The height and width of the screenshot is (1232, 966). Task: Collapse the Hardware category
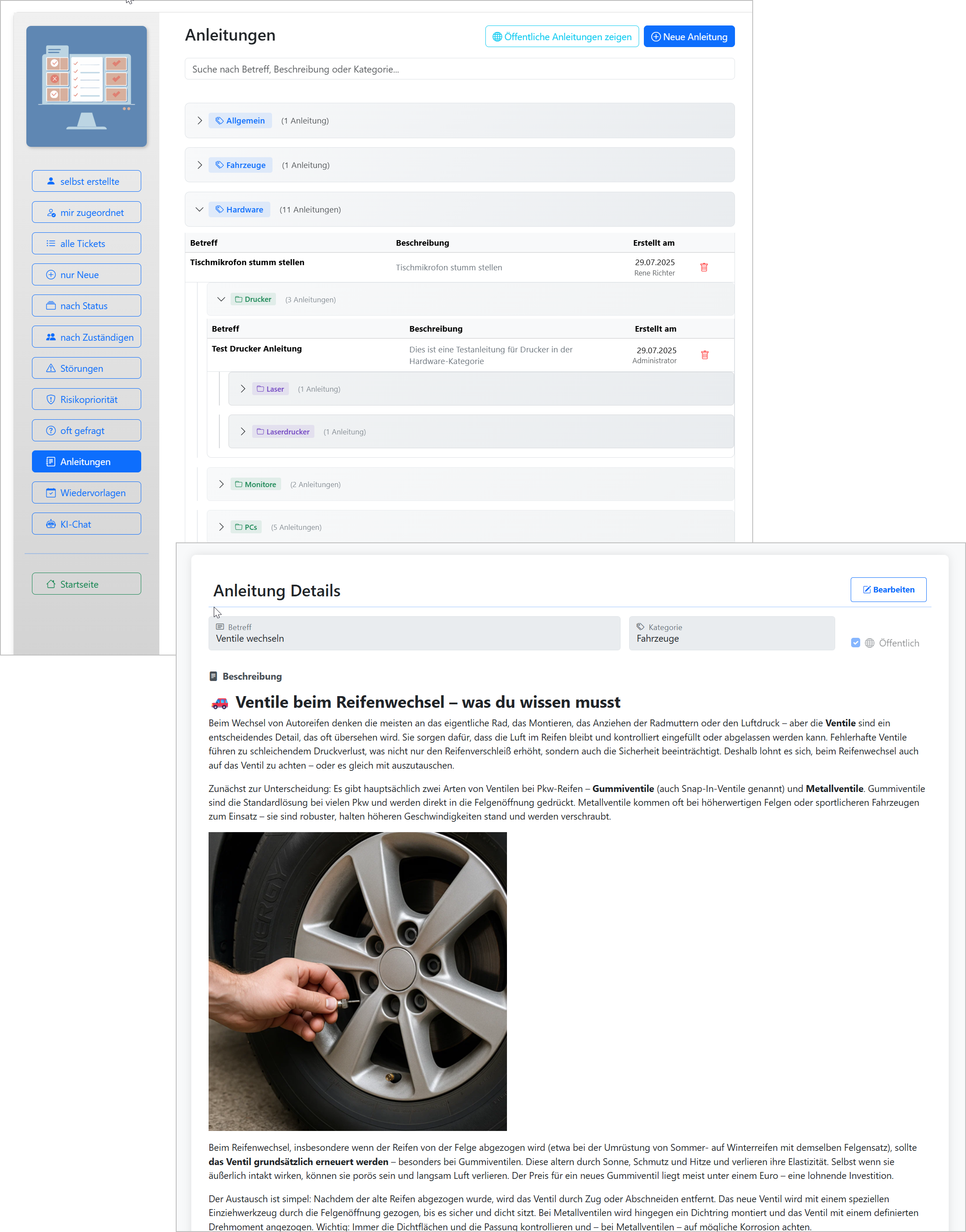(x=200, y=209)
